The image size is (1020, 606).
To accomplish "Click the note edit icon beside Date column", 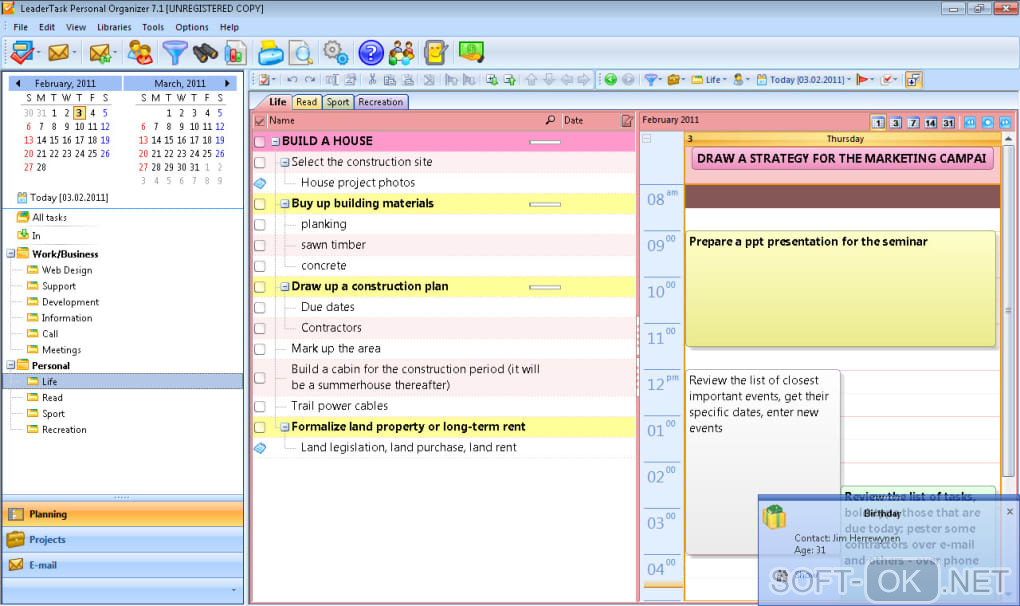I will pyautogui.click(x=626, y=120).
